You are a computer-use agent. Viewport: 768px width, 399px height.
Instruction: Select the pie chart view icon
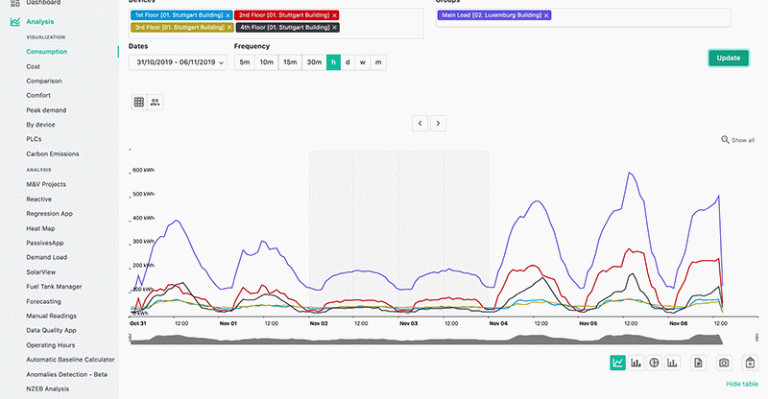tap(654, 363)
